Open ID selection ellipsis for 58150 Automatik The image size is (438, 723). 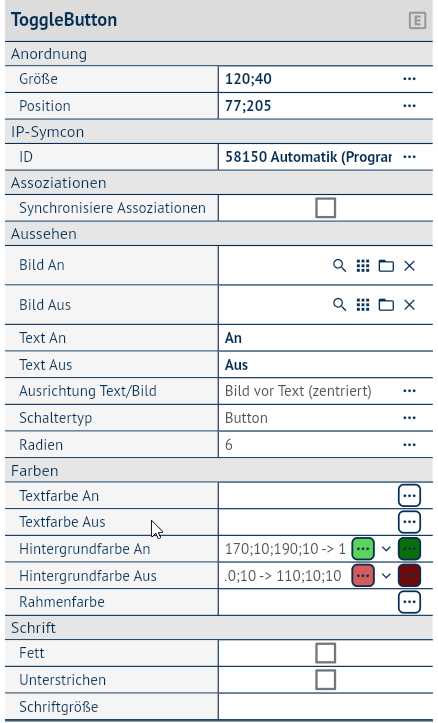(409, 157)
